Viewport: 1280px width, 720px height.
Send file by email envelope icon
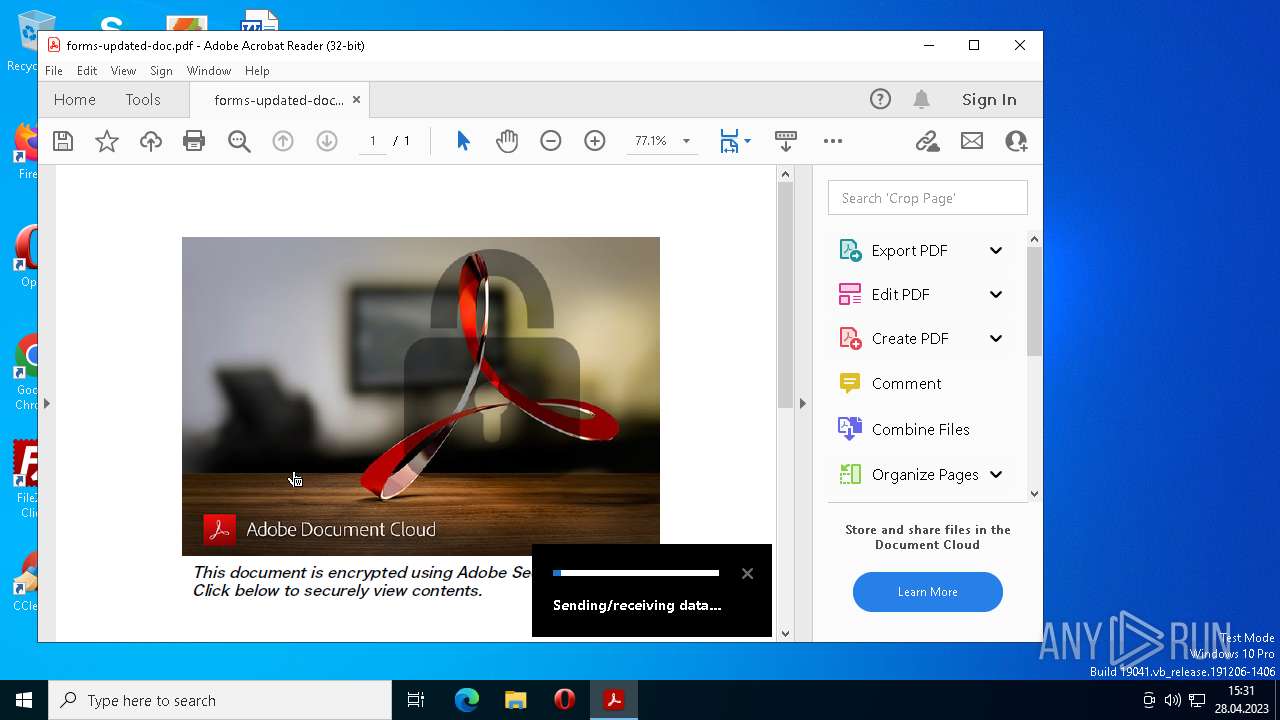pos(972,141)
